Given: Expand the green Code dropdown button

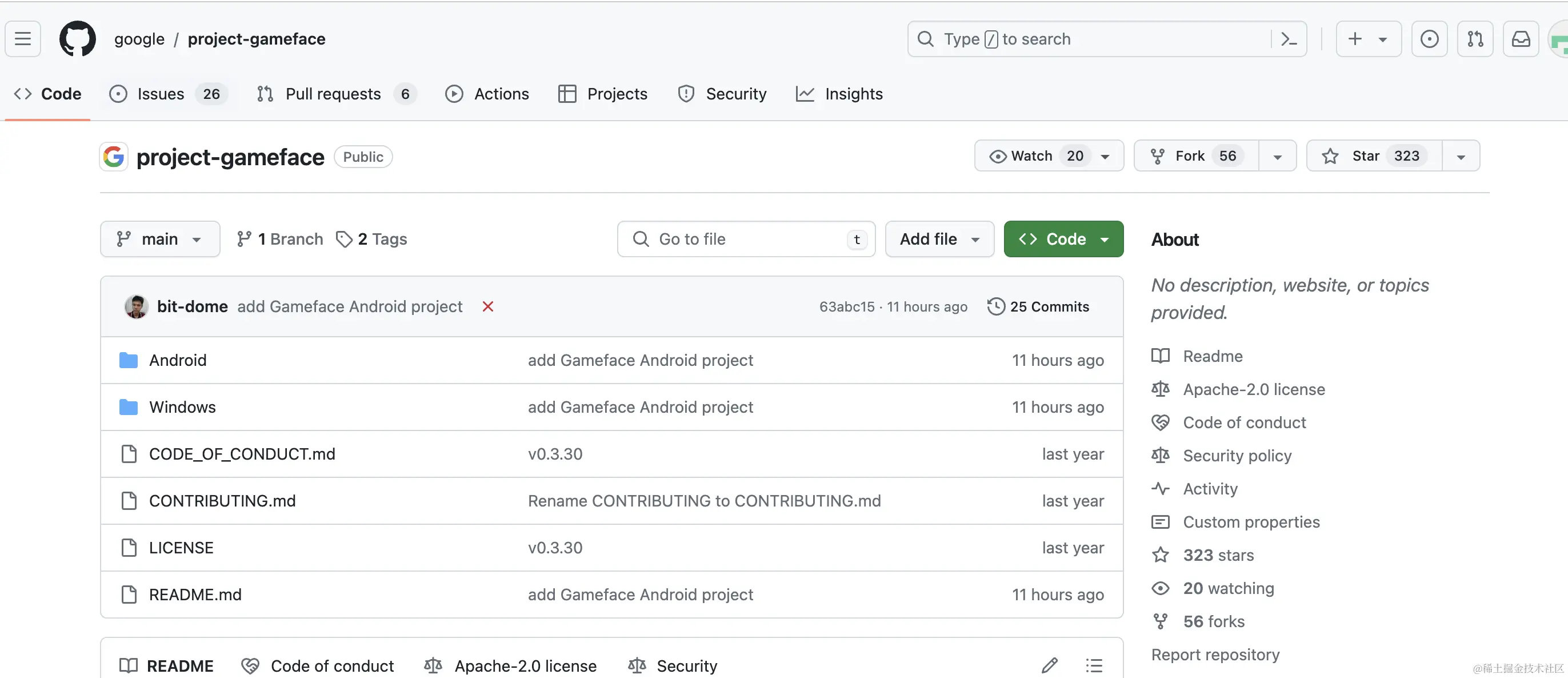Looking at the screenshot, I should click(x=1063, y=239).
